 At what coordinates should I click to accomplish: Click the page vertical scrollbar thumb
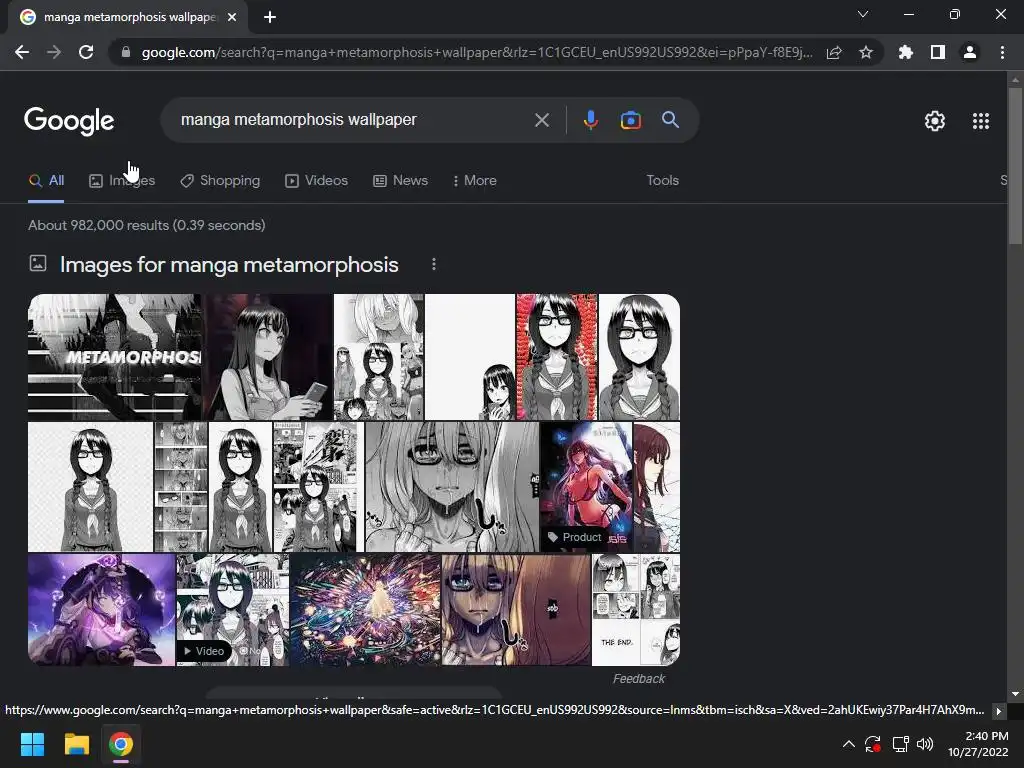(x=1015, y=165)
